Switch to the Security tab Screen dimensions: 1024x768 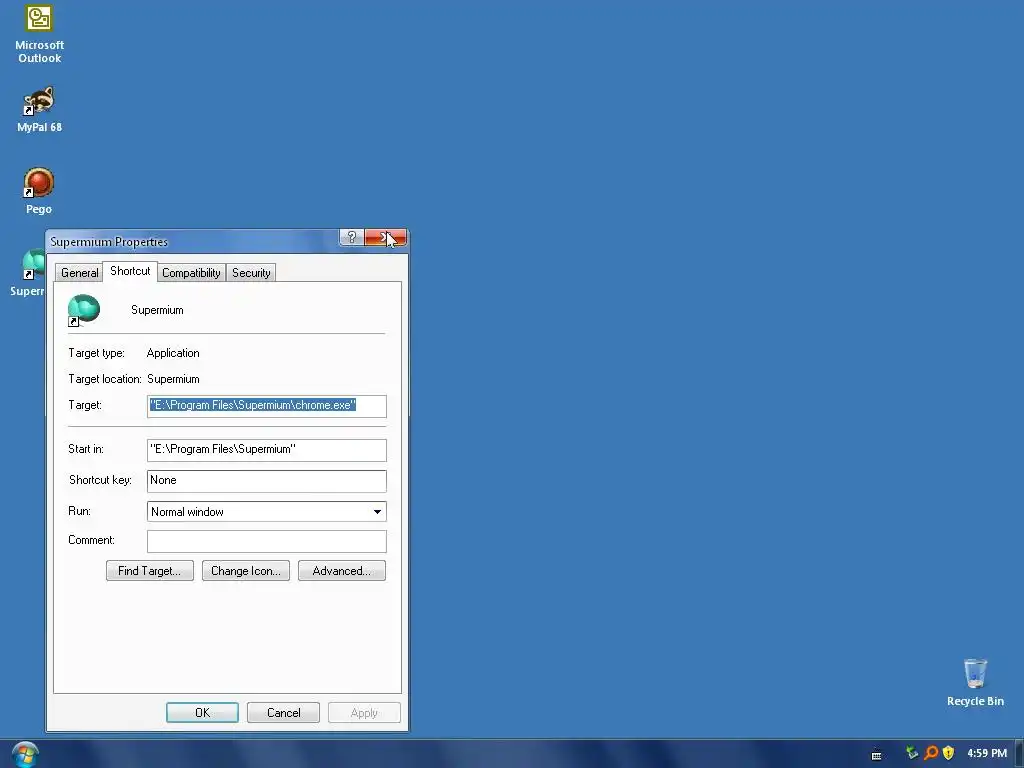(x=251, y=273)
